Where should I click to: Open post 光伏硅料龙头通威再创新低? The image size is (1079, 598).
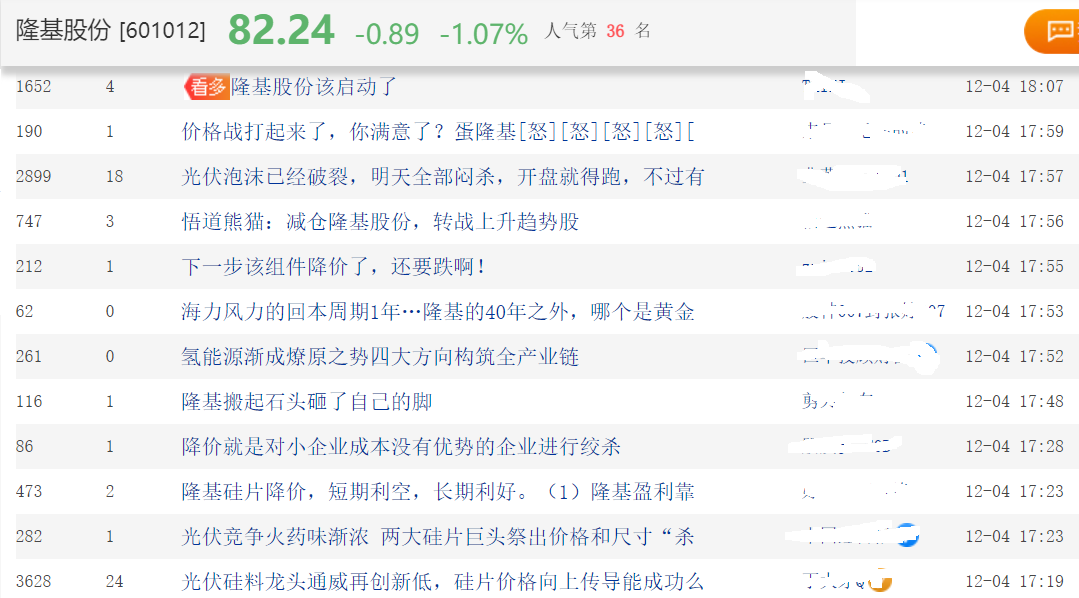coord(442,581)
